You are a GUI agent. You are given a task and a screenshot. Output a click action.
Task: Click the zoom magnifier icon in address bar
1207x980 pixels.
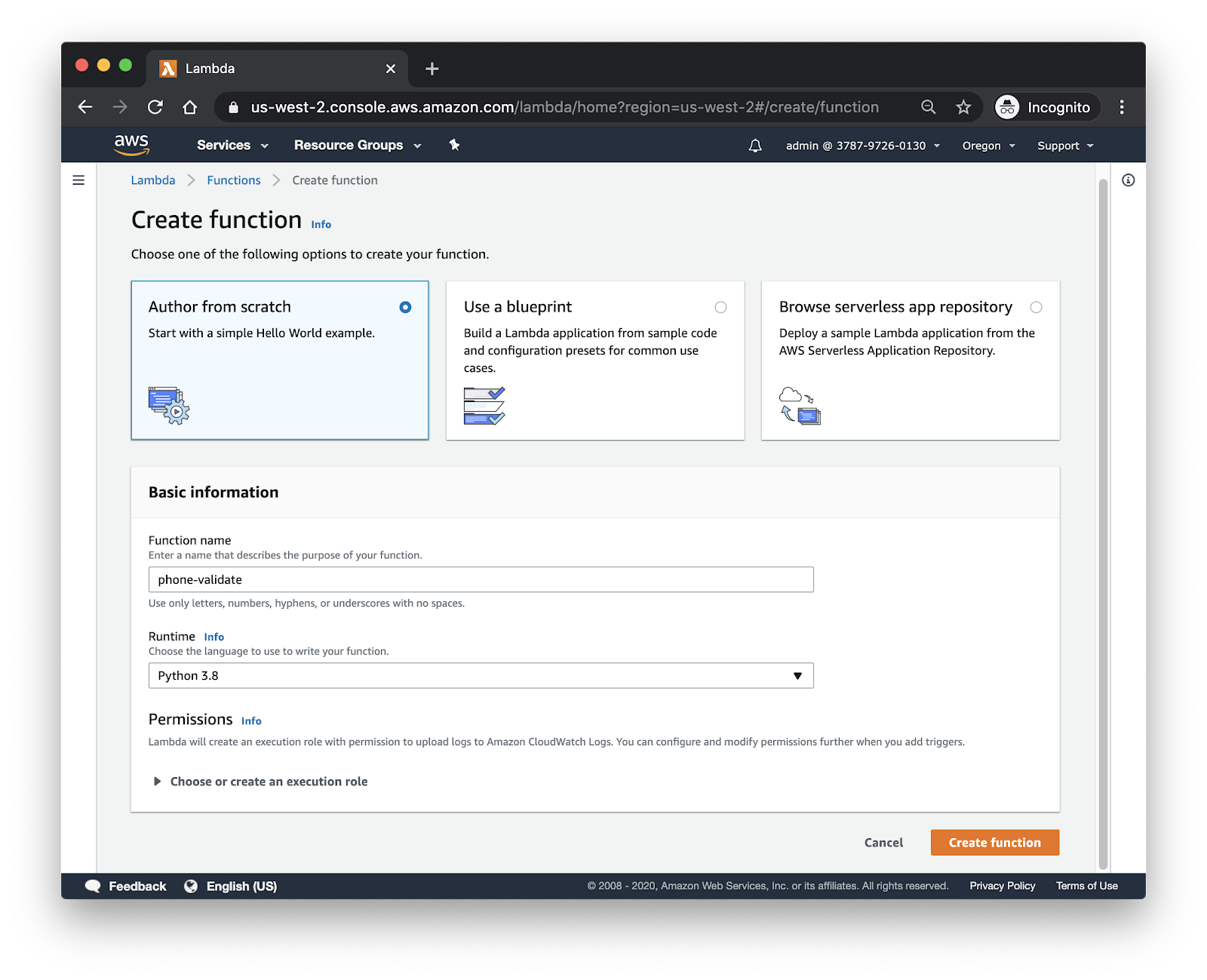coord(929,107)
